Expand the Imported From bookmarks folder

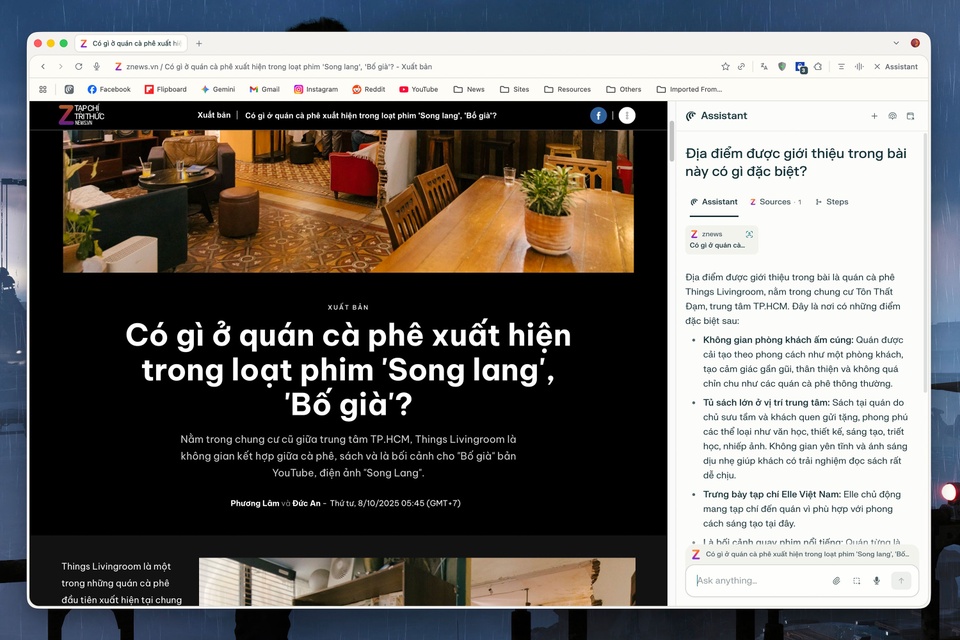click(x=689, y=89)
